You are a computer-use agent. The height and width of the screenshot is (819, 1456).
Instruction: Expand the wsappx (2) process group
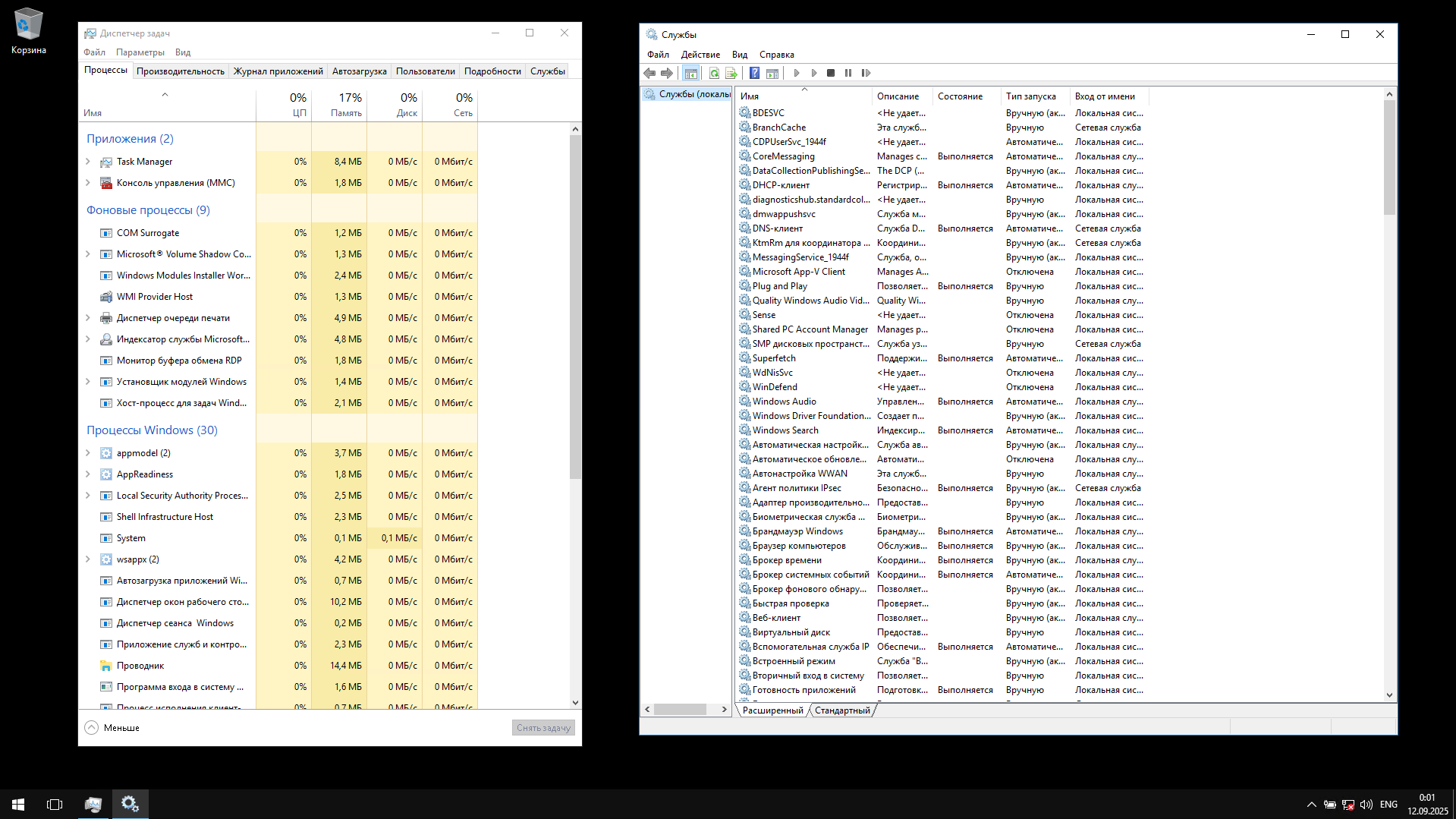88,559
